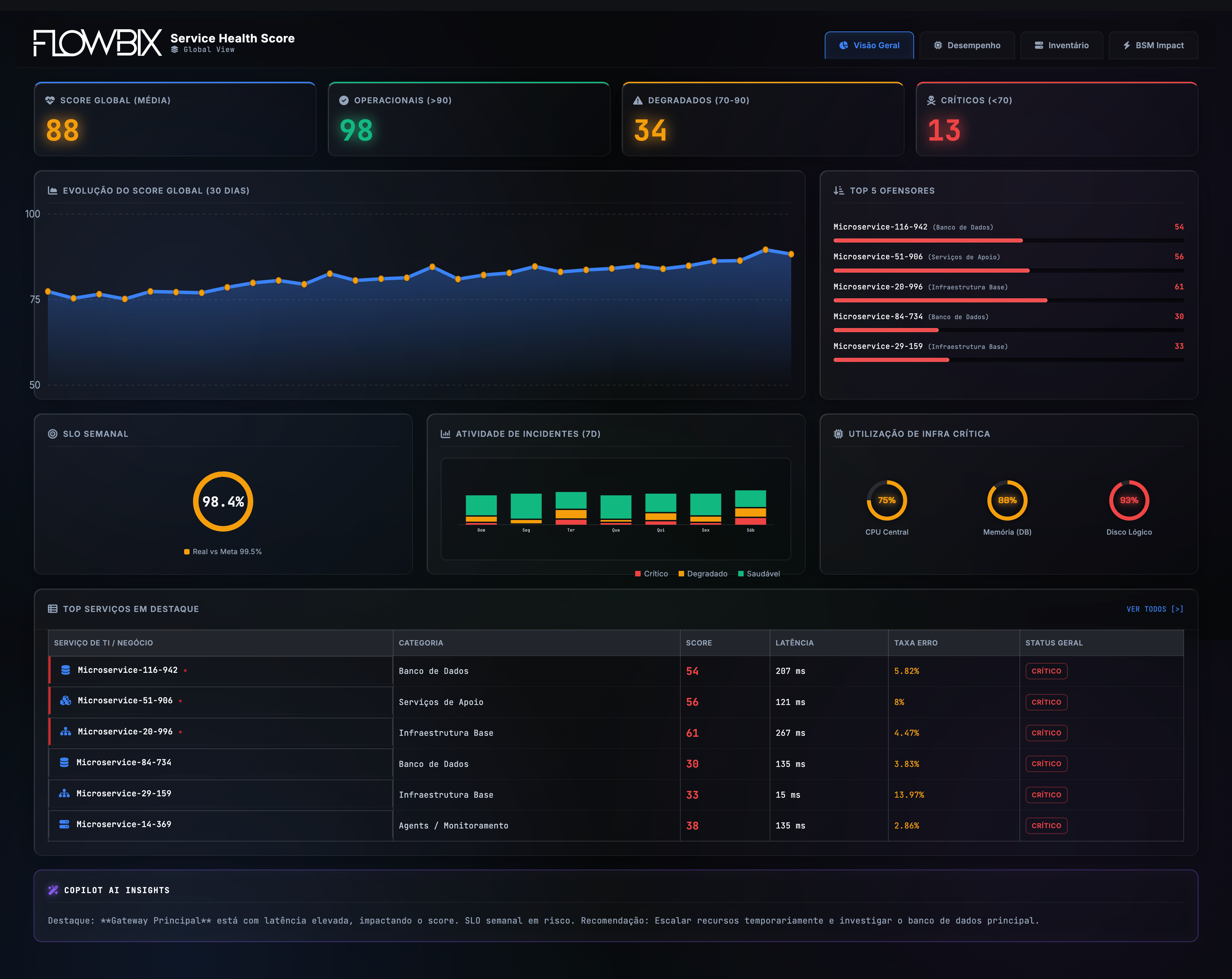Click the red star next to Microservice-51-906
Screen dimensions: 1232x979
[x=180, y=701]
